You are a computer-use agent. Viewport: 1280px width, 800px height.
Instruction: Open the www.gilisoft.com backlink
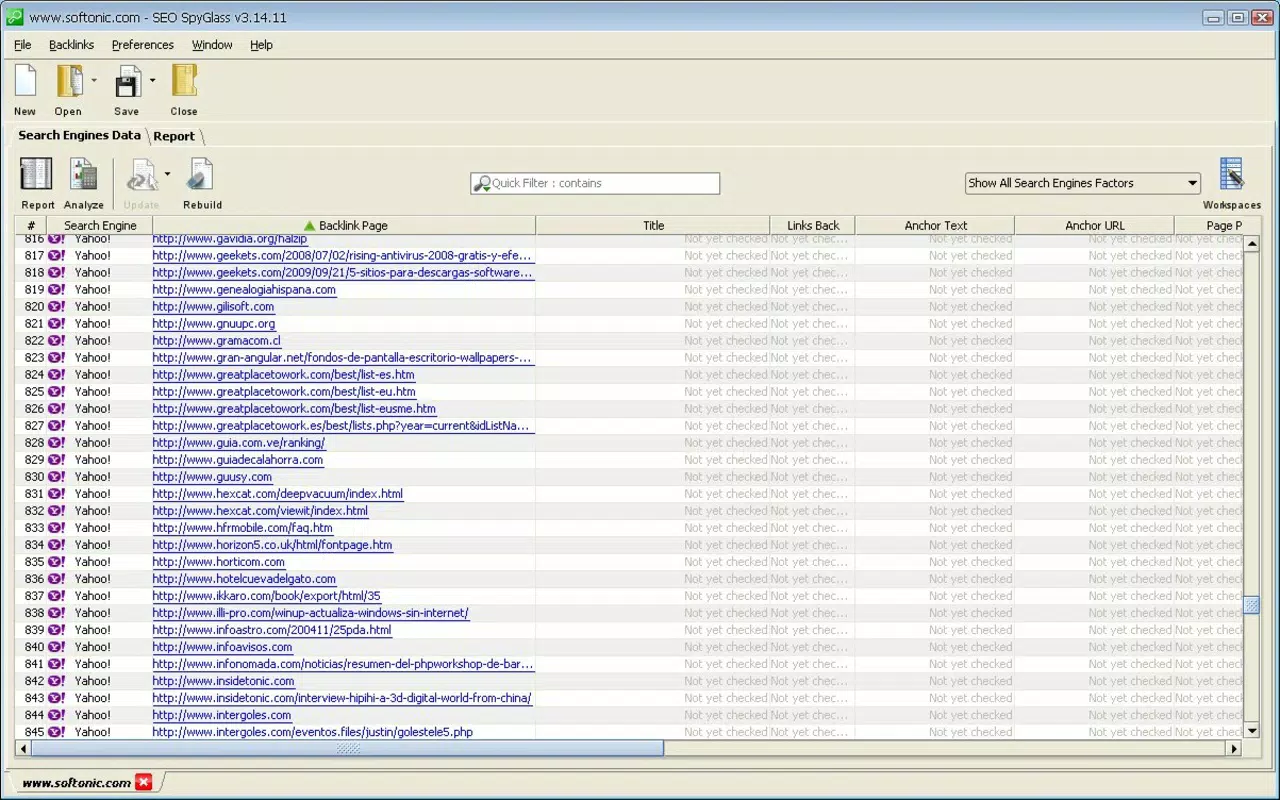click(213, 306)
